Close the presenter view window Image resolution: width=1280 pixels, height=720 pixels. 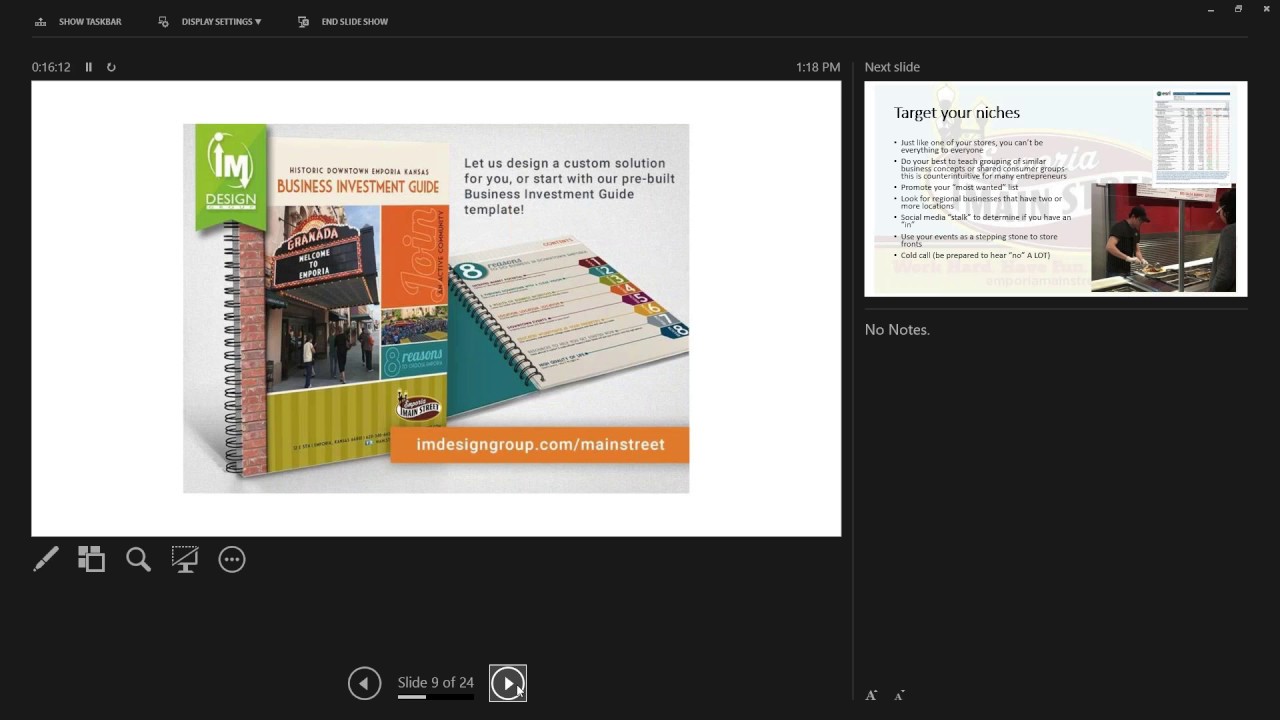(x=1266, y=9)
